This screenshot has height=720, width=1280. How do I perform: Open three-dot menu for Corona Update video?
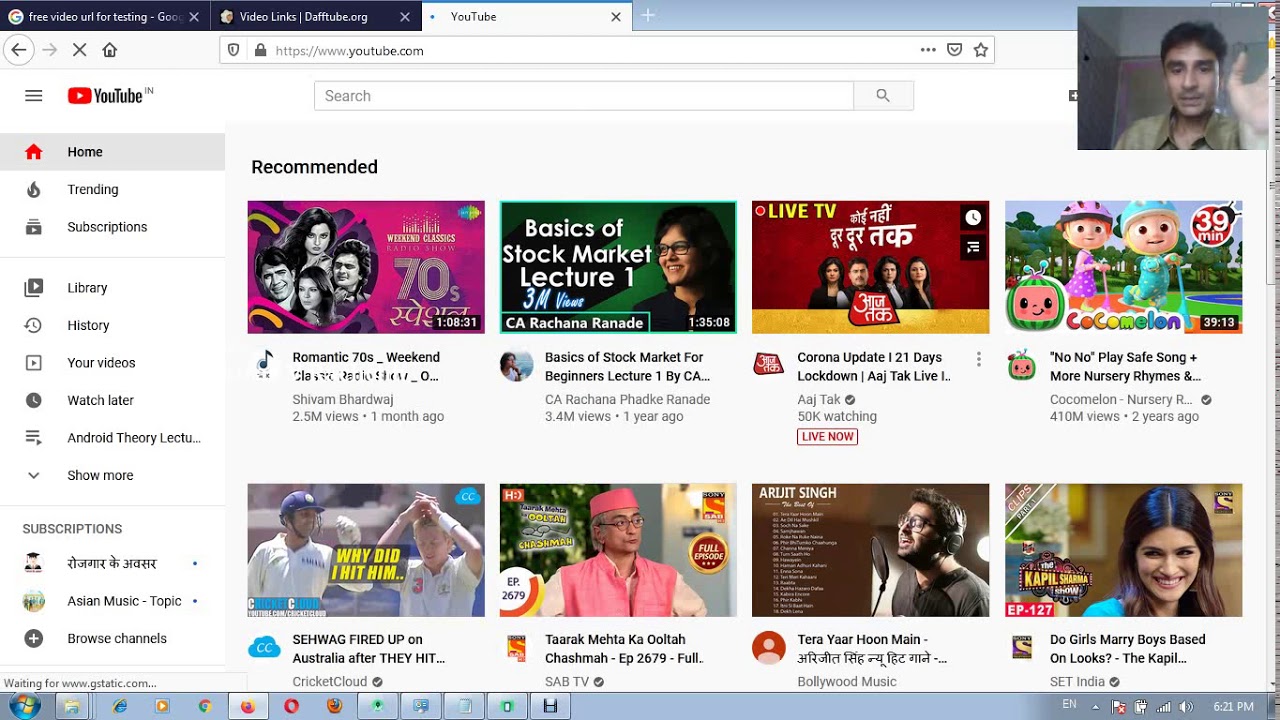(x=978, y=359)
